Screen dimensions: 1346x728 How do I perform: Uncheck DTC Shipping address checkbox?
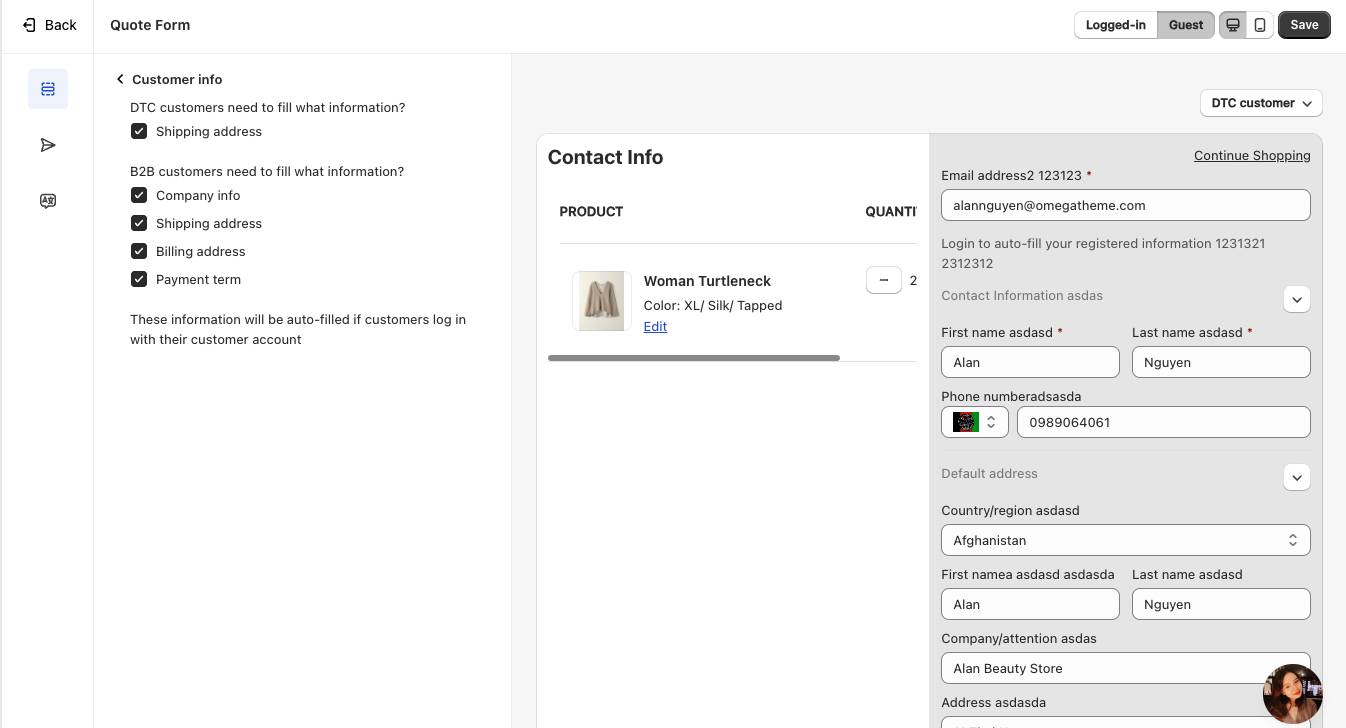pyautogui.click(x=139, y=131)
